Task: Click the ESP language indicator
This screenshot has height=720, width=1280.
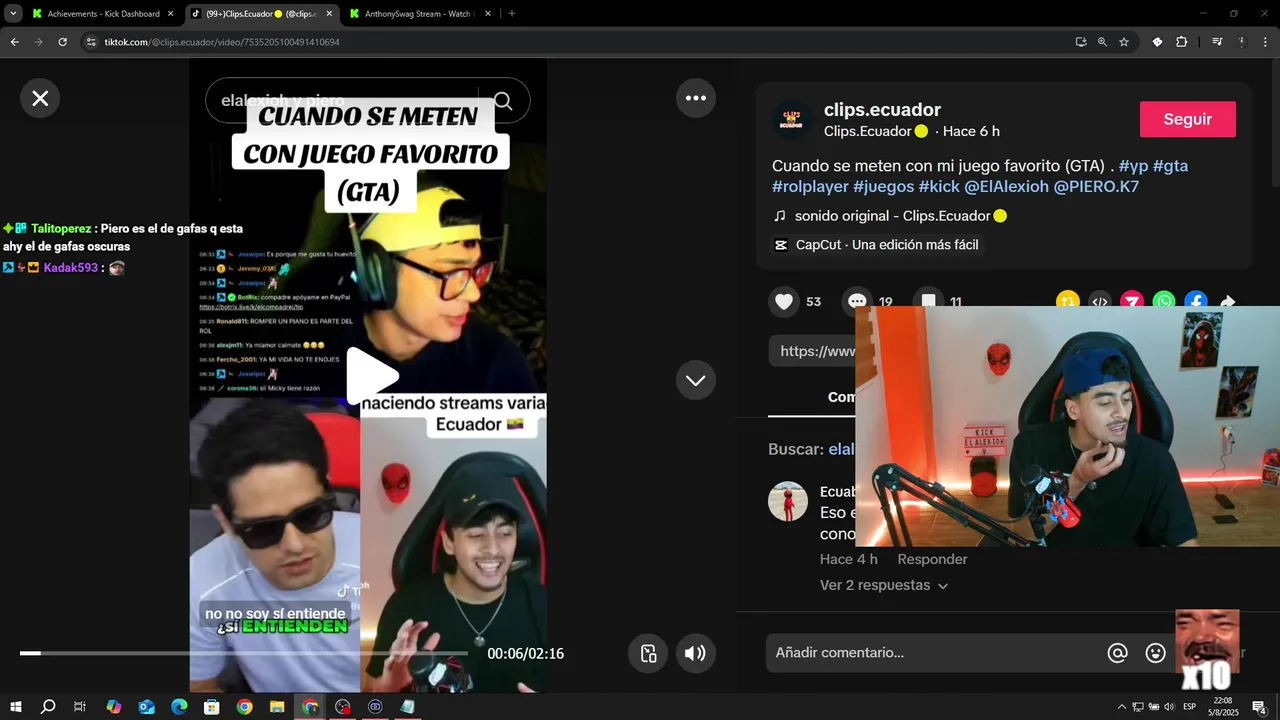Action: (x=1189, y=707)
